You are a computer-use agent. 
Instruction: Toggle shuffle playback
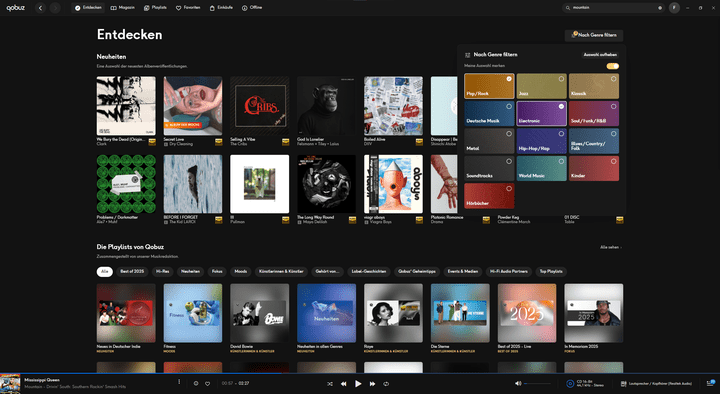(330, 383)
